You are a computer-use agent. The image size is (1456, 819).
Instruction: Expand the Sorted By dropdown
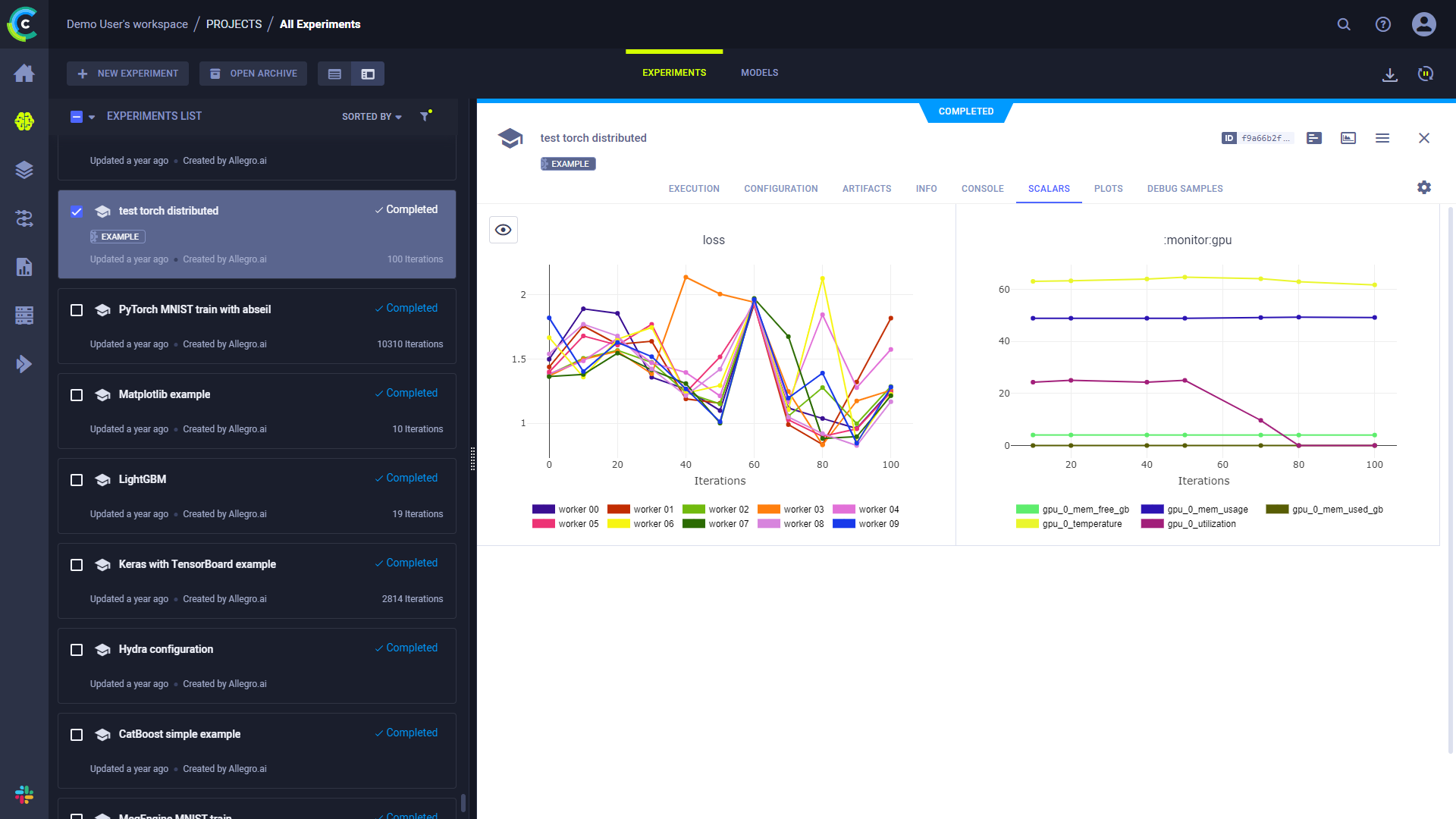372,117
